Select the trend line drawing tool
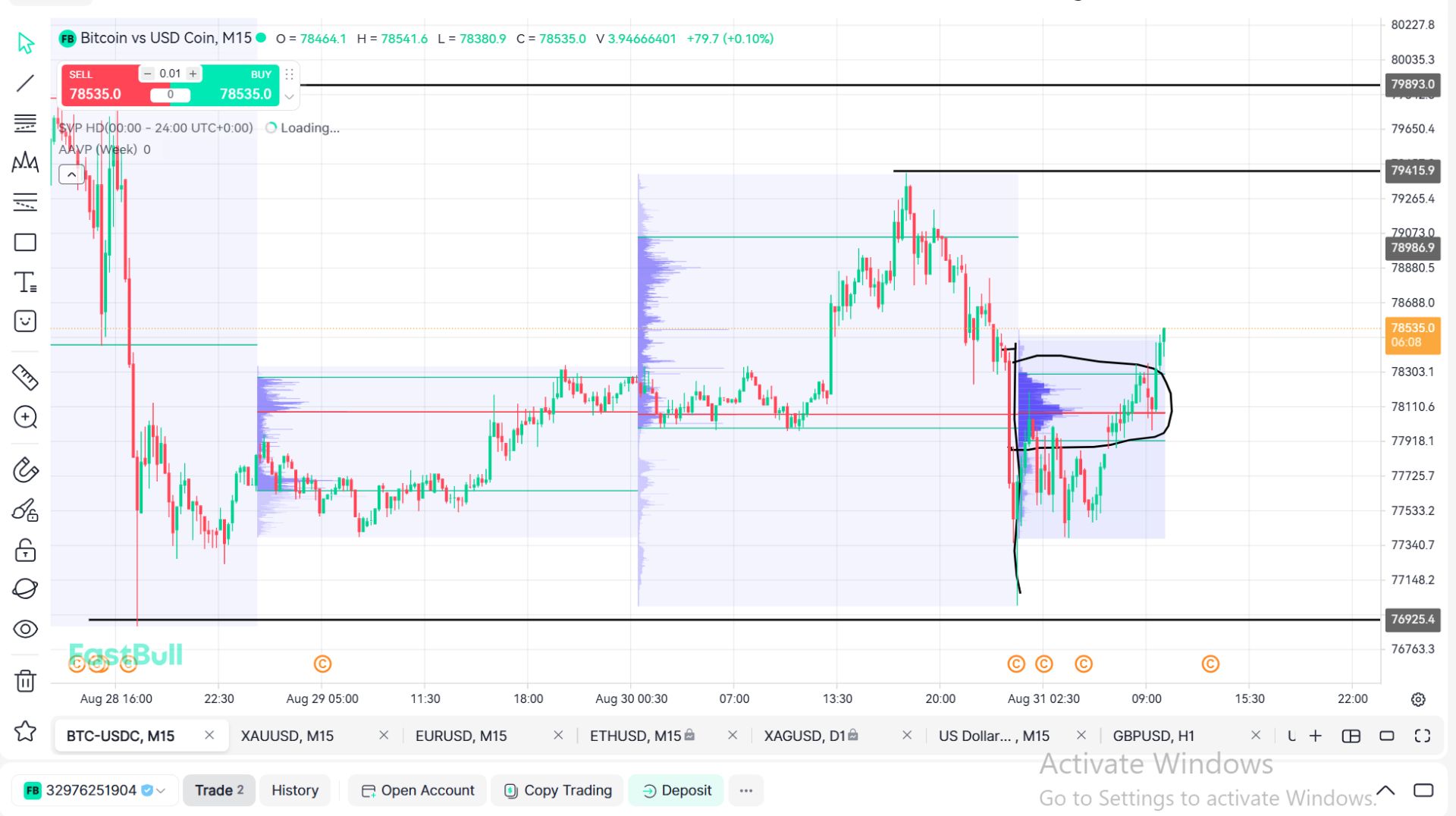 [25, 83]
